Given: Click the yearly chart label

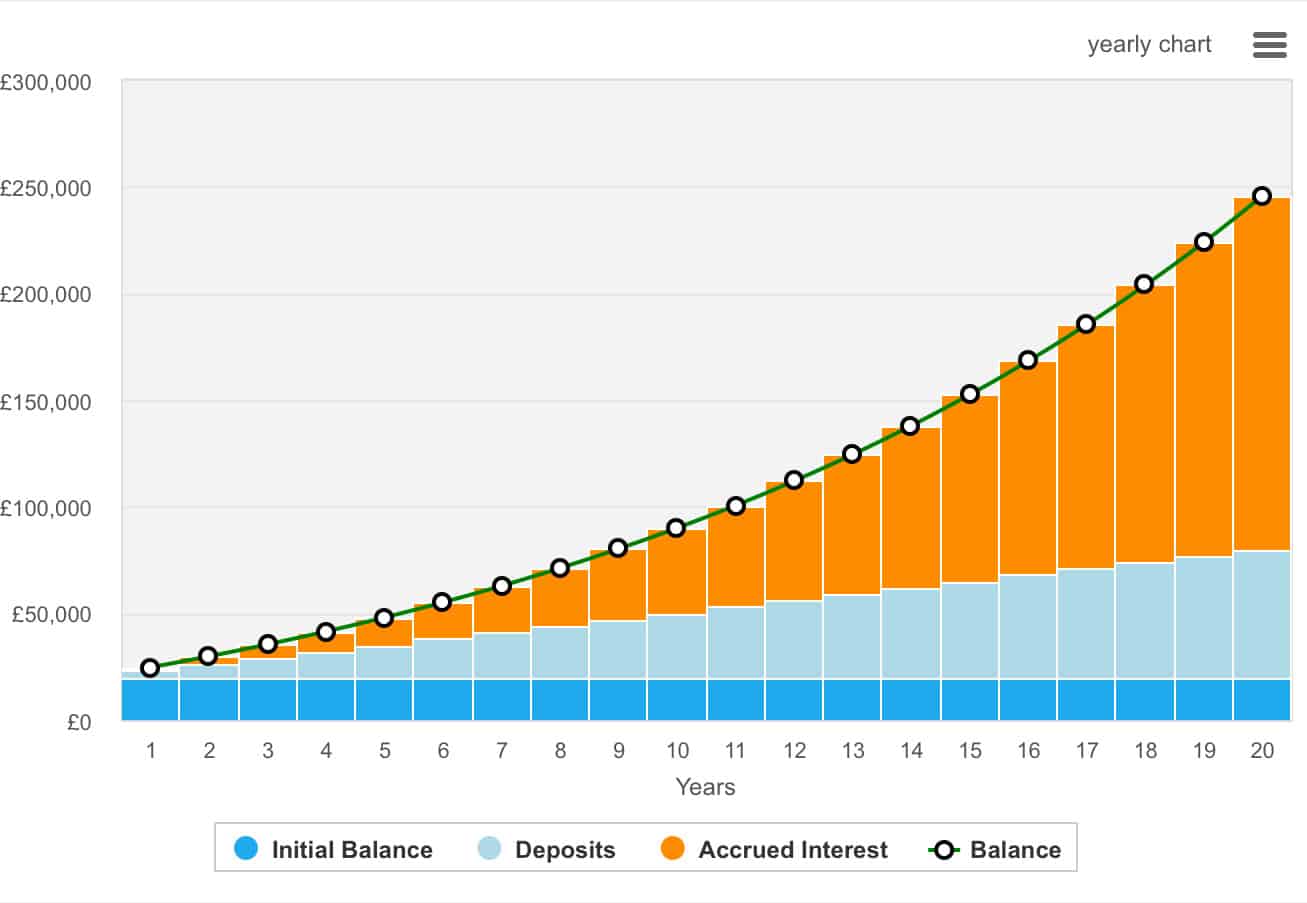Looking at the screenshot, I should [x=1149, y=45].
